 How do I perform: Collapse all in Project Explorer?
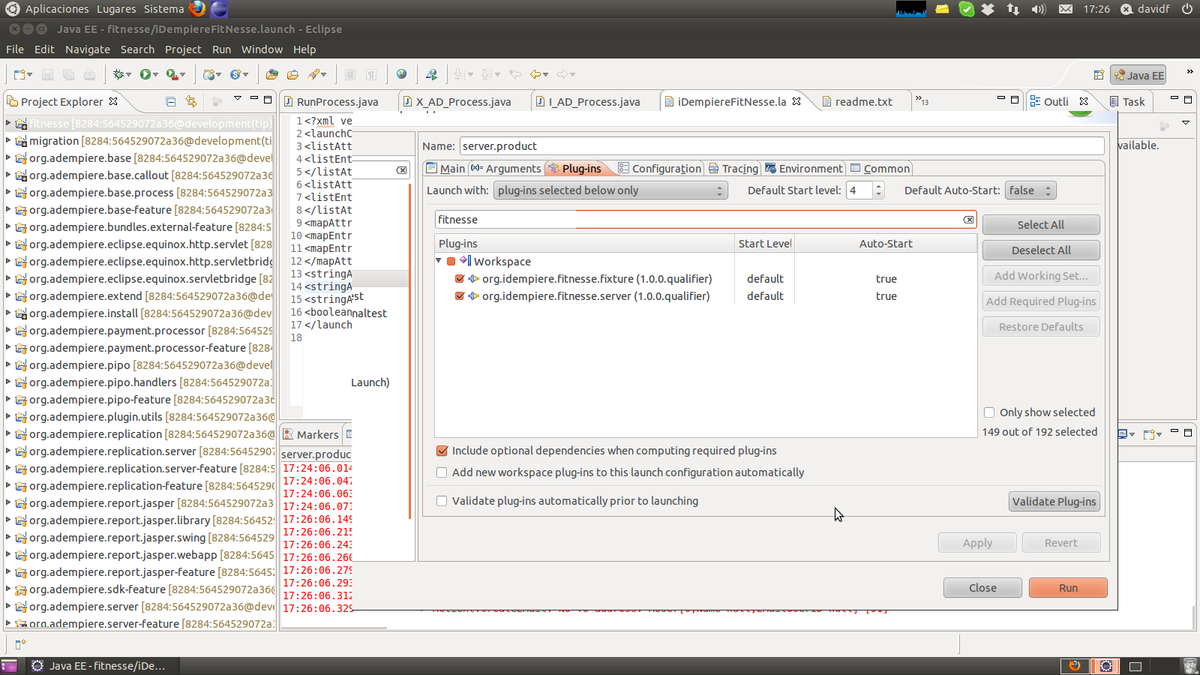(170, 101)
